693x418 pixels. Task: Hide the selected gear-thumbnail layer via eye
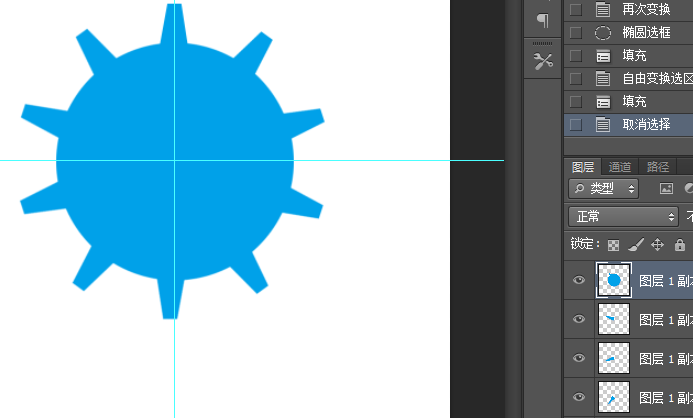pyautogui.click(x=579, y=280)
